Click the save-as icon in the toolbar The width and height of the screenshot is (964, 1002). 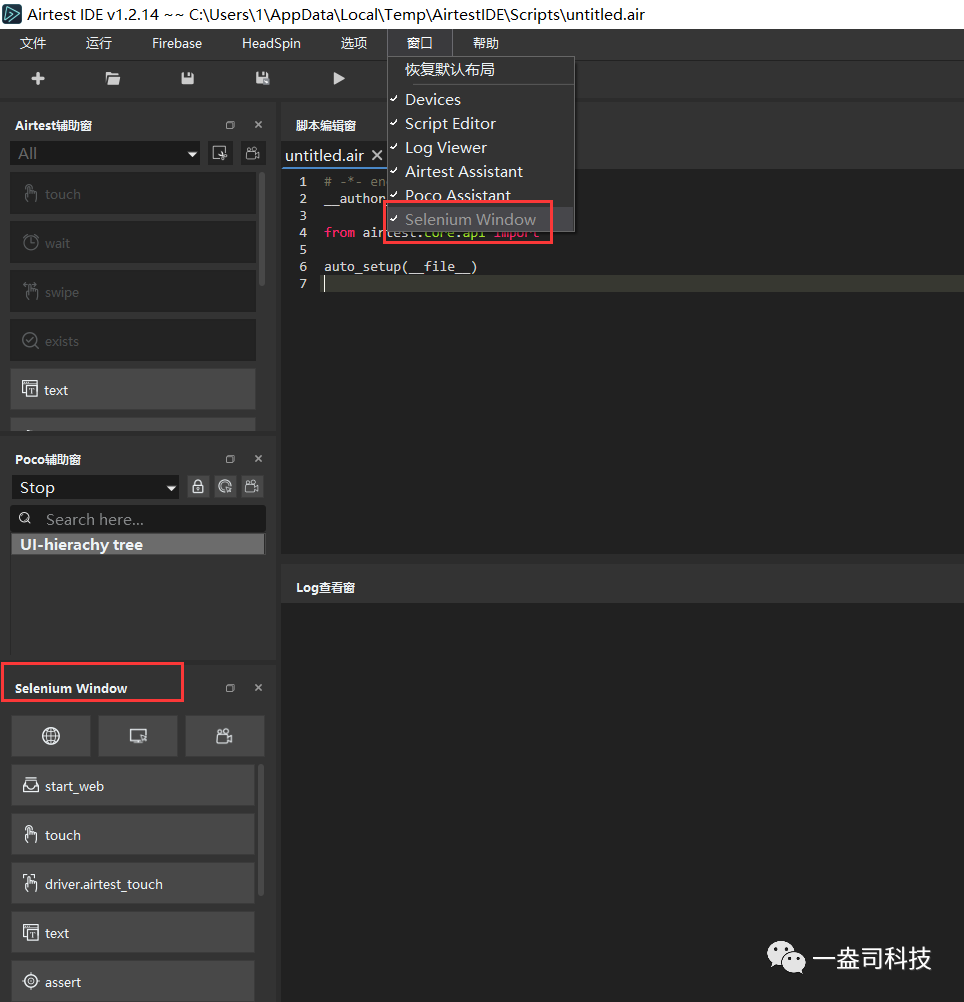coord(262,79)
